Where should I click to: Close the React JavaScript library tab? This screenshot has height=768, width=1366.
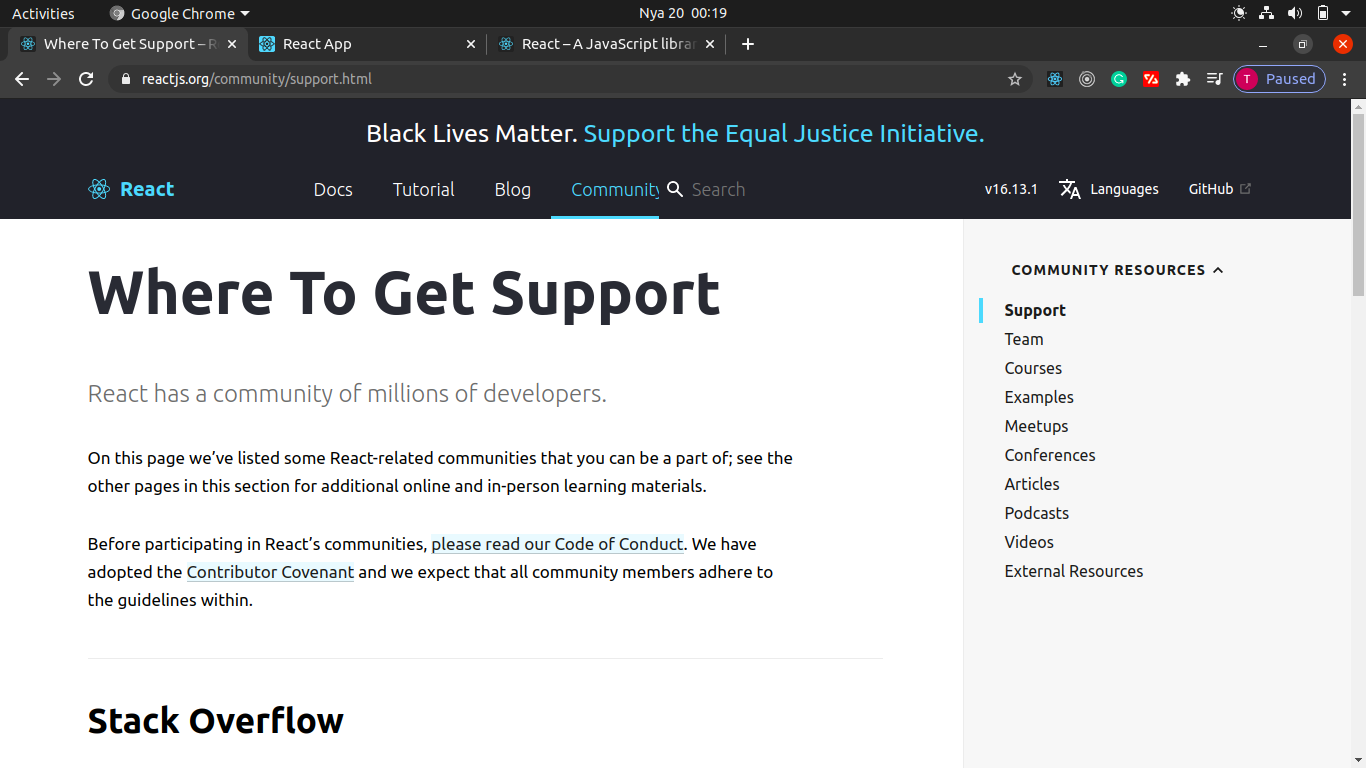tap(711, 44)
